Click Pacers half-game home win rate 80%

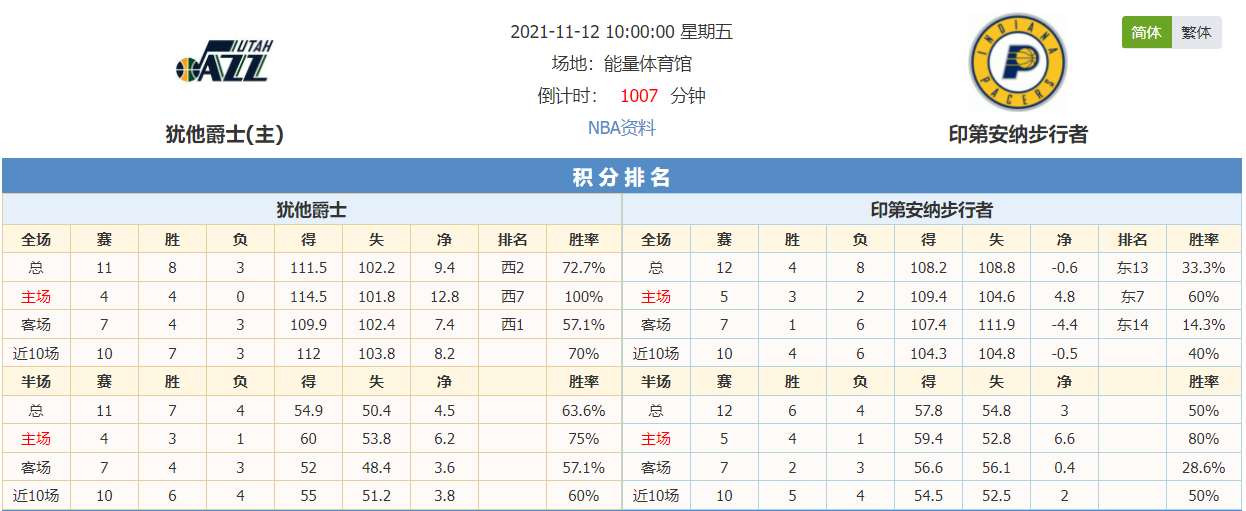coord(1204,439)
